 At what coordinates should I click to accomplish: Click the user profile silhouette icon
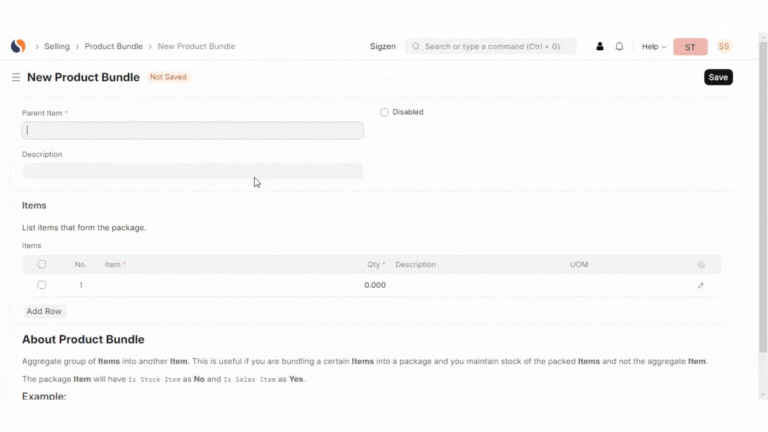600,47
